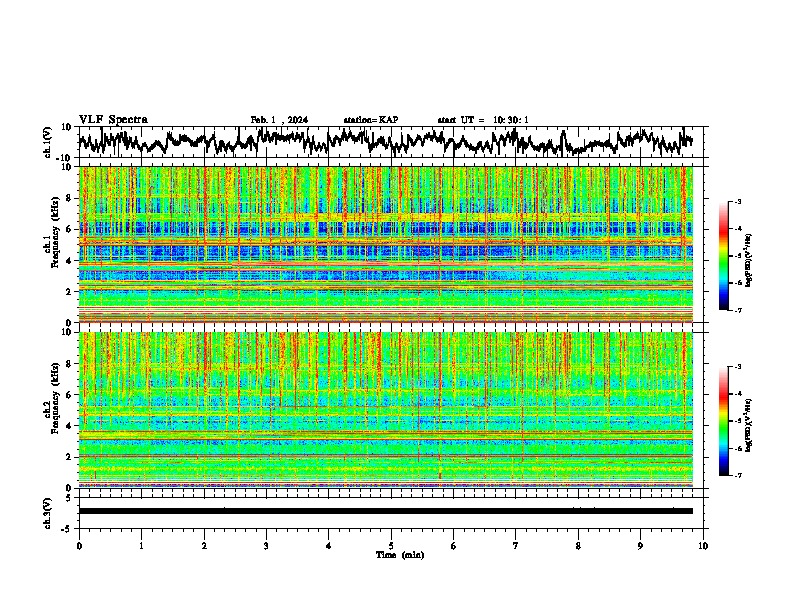
Task: Click the ch.1 "Frequency (kHz)" axis label
Action: coord(55,232)
